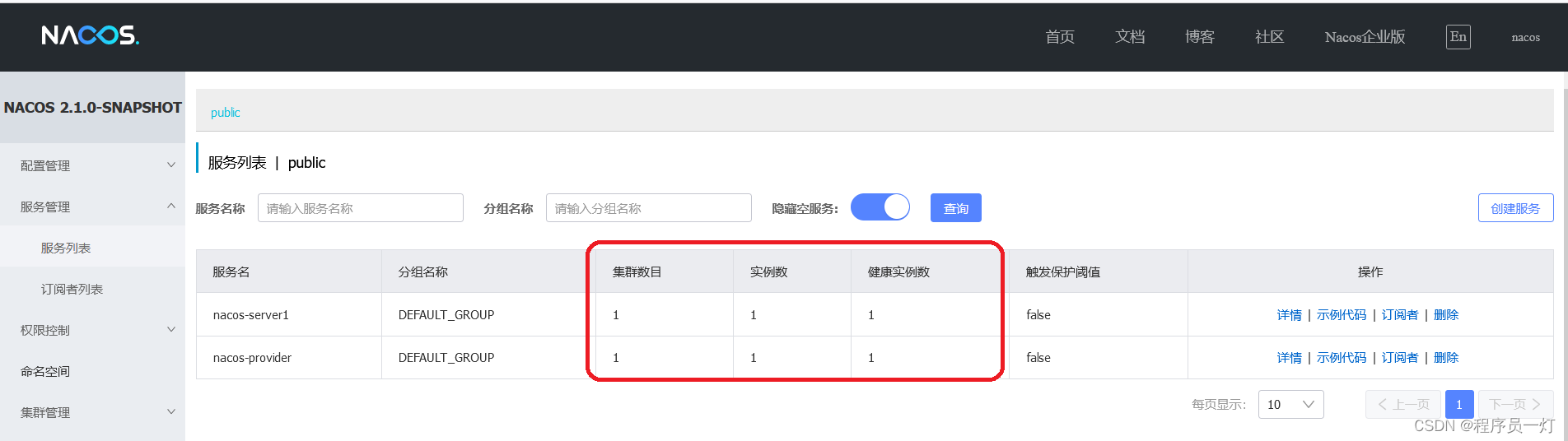
Task: Open 订阅者 for nacos-server1
Action: click(x=1400, y=315)
